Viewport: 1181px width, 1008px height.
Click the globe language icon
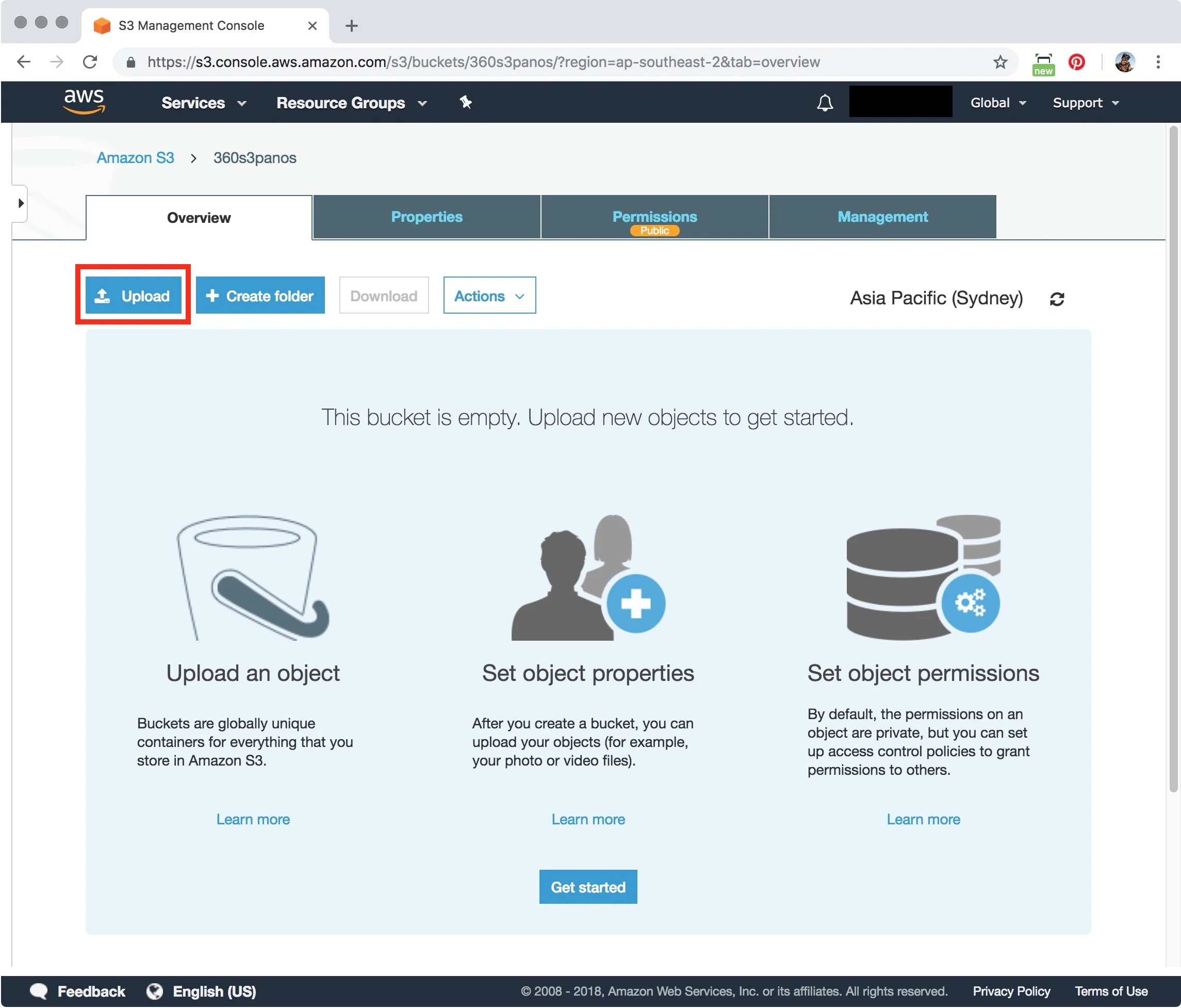click(x=155, y=991)
